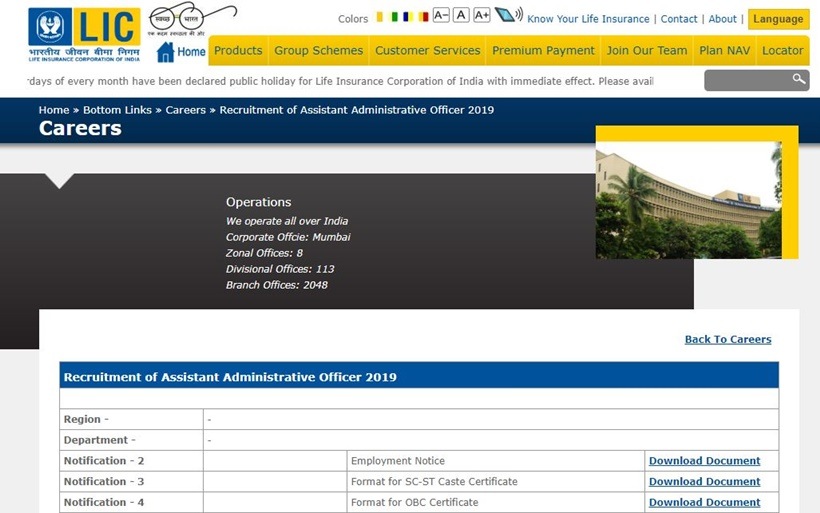820x513 pixels.
Task: Click the Operations heading
Action: pyautogui.click(x=258, y=202)
